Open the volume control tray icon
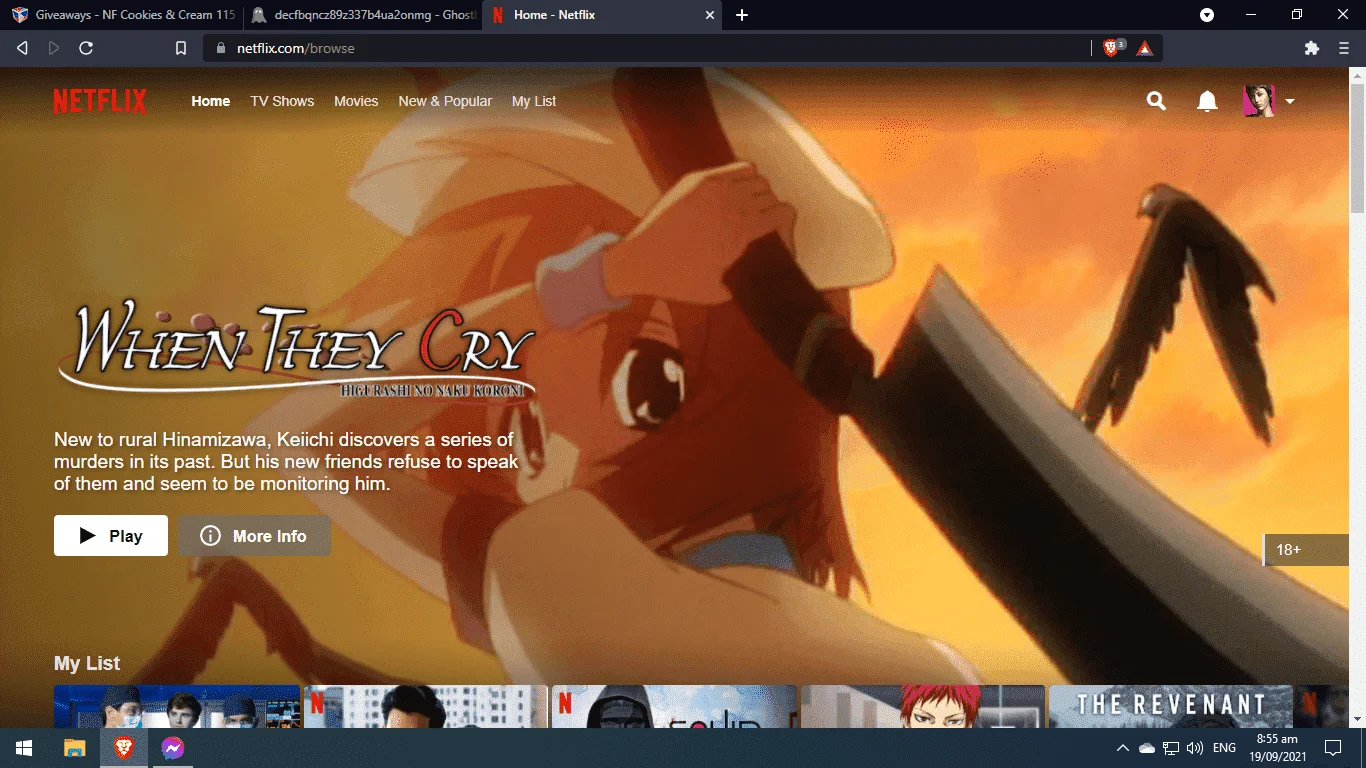This screenshot has width=1366, height=768. 1195,748
